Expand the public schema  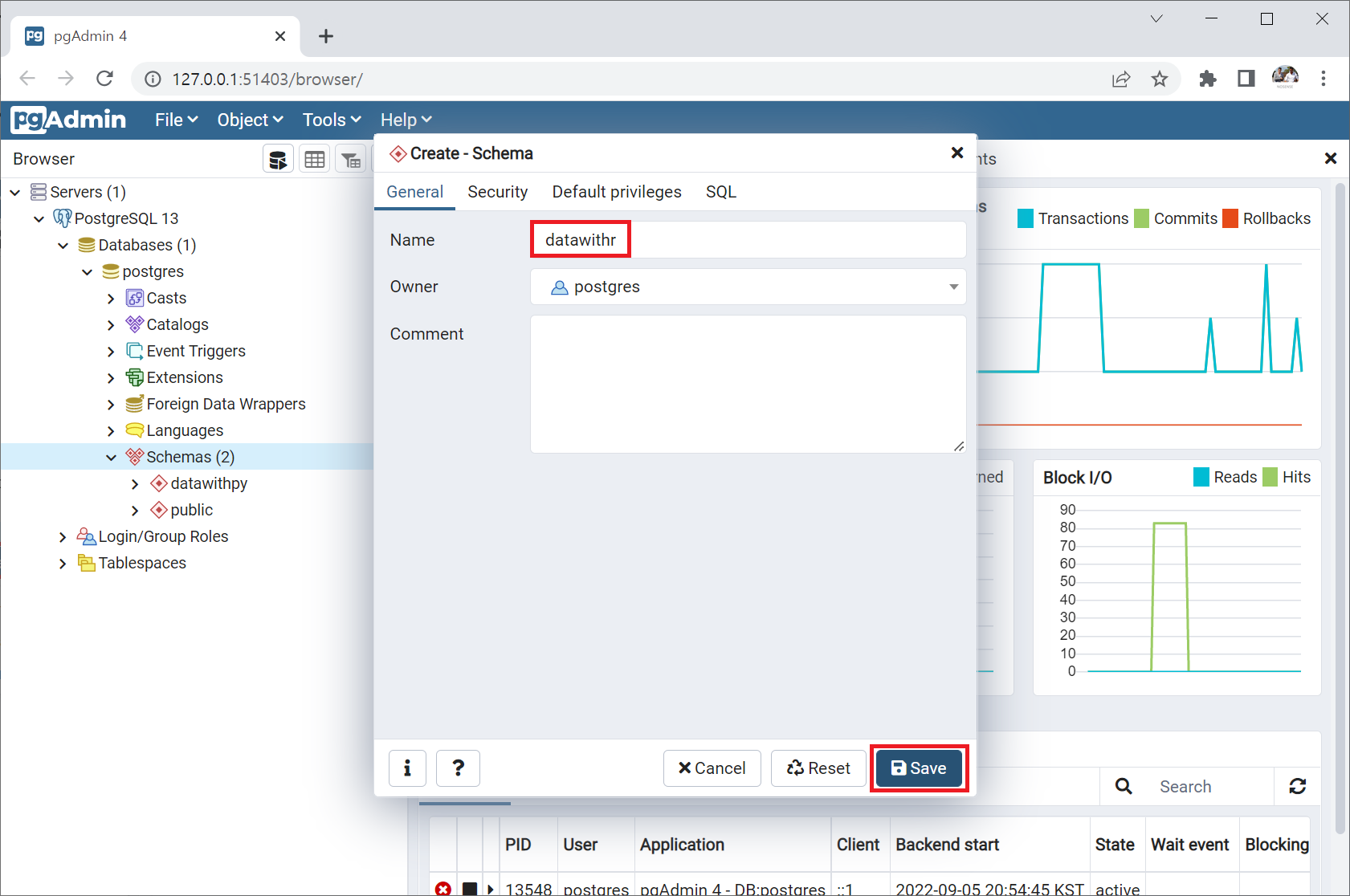tap(135, 510)
